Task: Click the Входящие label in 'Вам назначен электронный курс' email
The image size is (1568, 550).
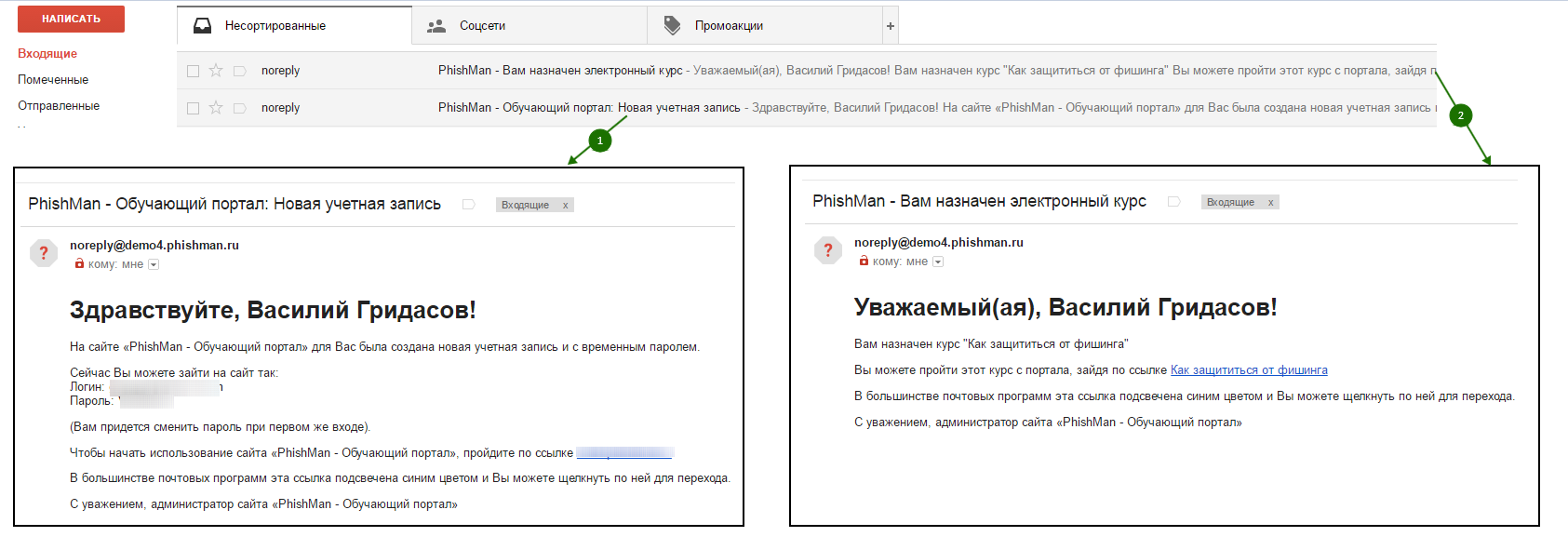Action: click(1230, 203)
